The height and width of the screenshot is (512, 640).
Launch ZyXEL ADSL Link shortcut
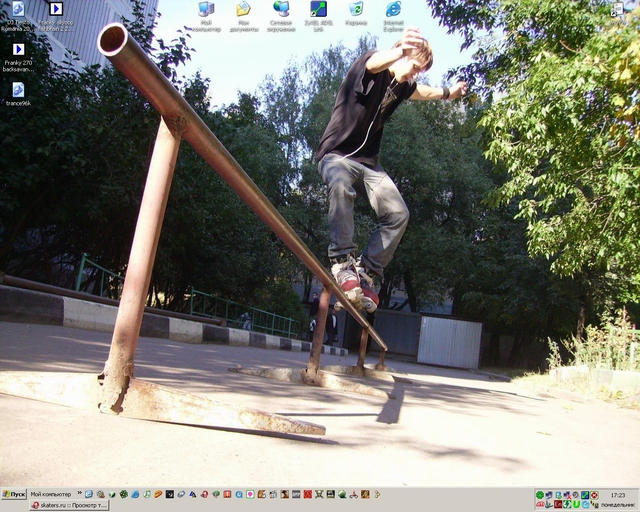(x=318, y=10)
